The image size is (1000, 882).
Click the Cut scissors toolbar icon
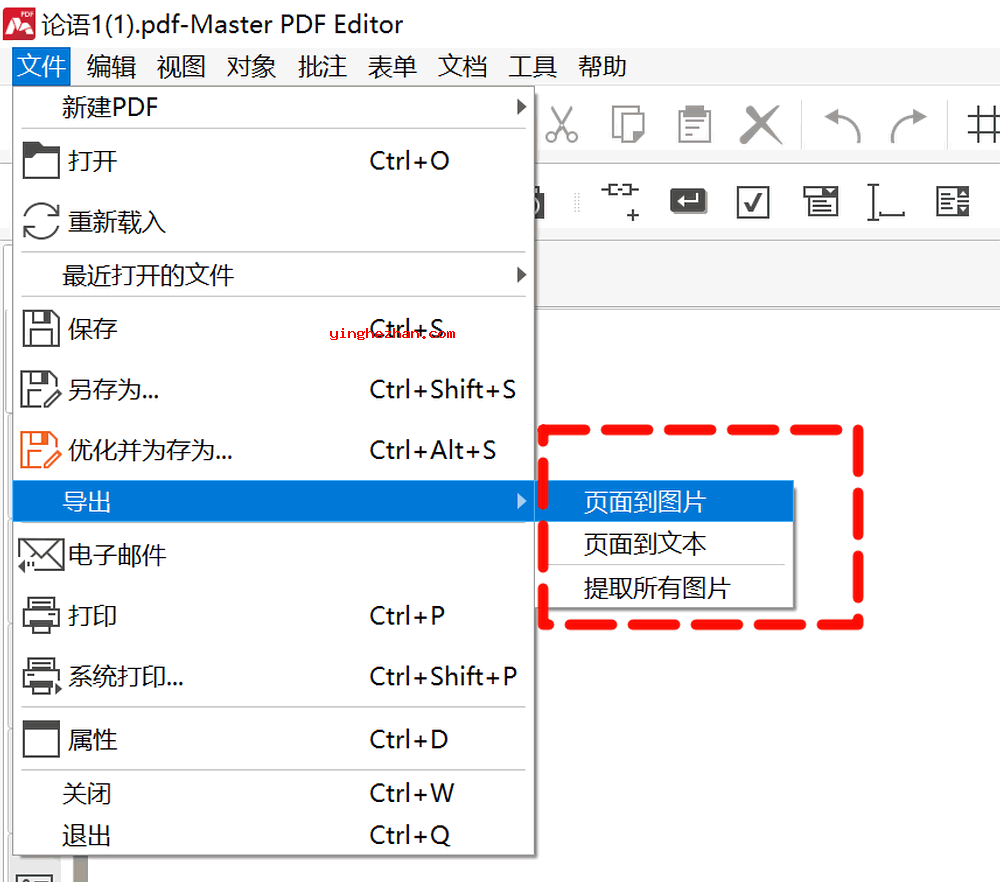click(x=561, y=124)
